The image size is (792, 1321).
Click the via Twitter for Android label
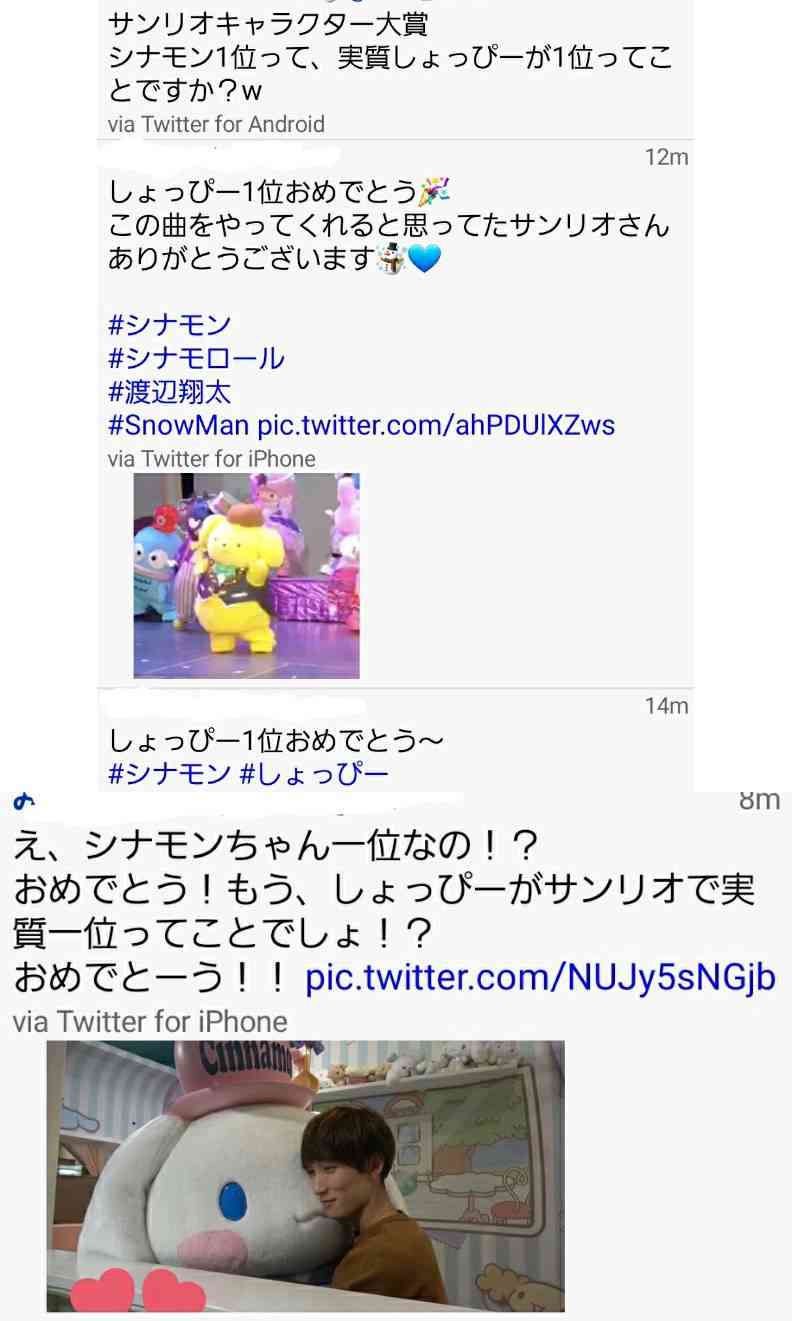pyautogui.click(x=216, y=124)
